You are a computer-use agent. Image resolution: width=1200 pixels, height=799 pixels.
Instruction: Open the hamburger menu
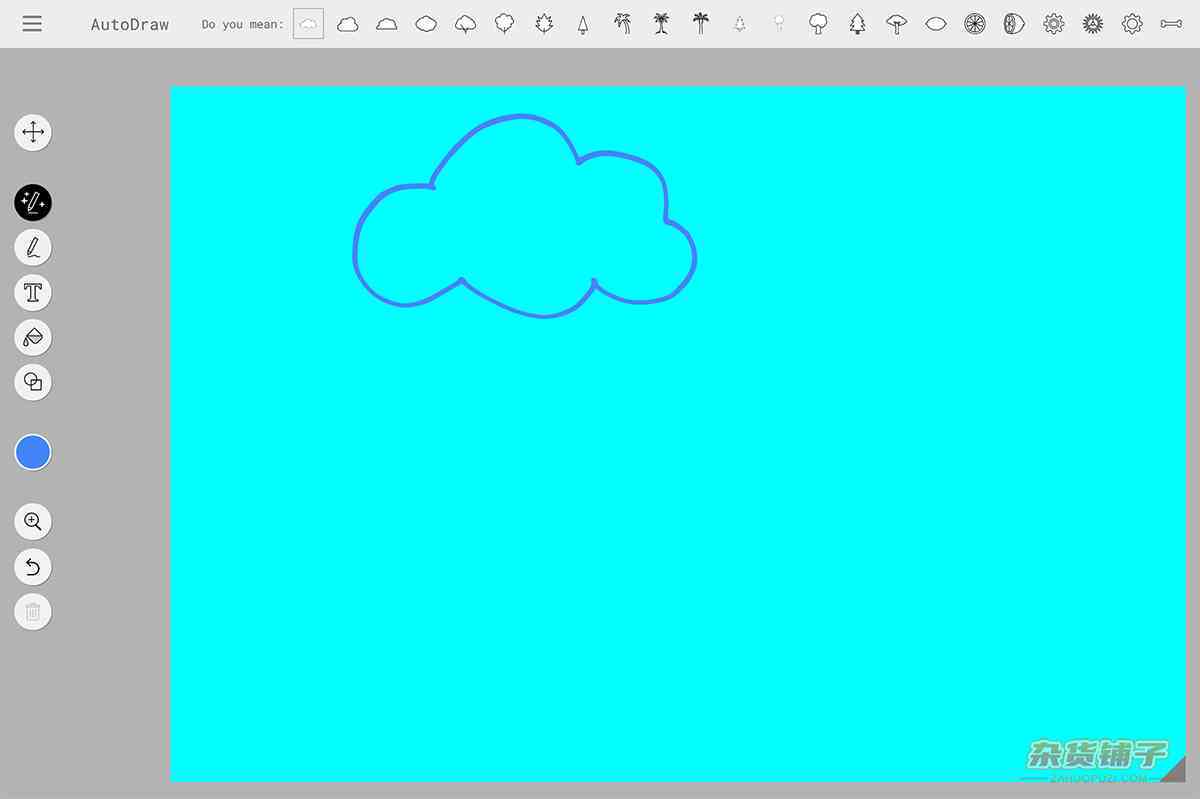pos(32,23)
